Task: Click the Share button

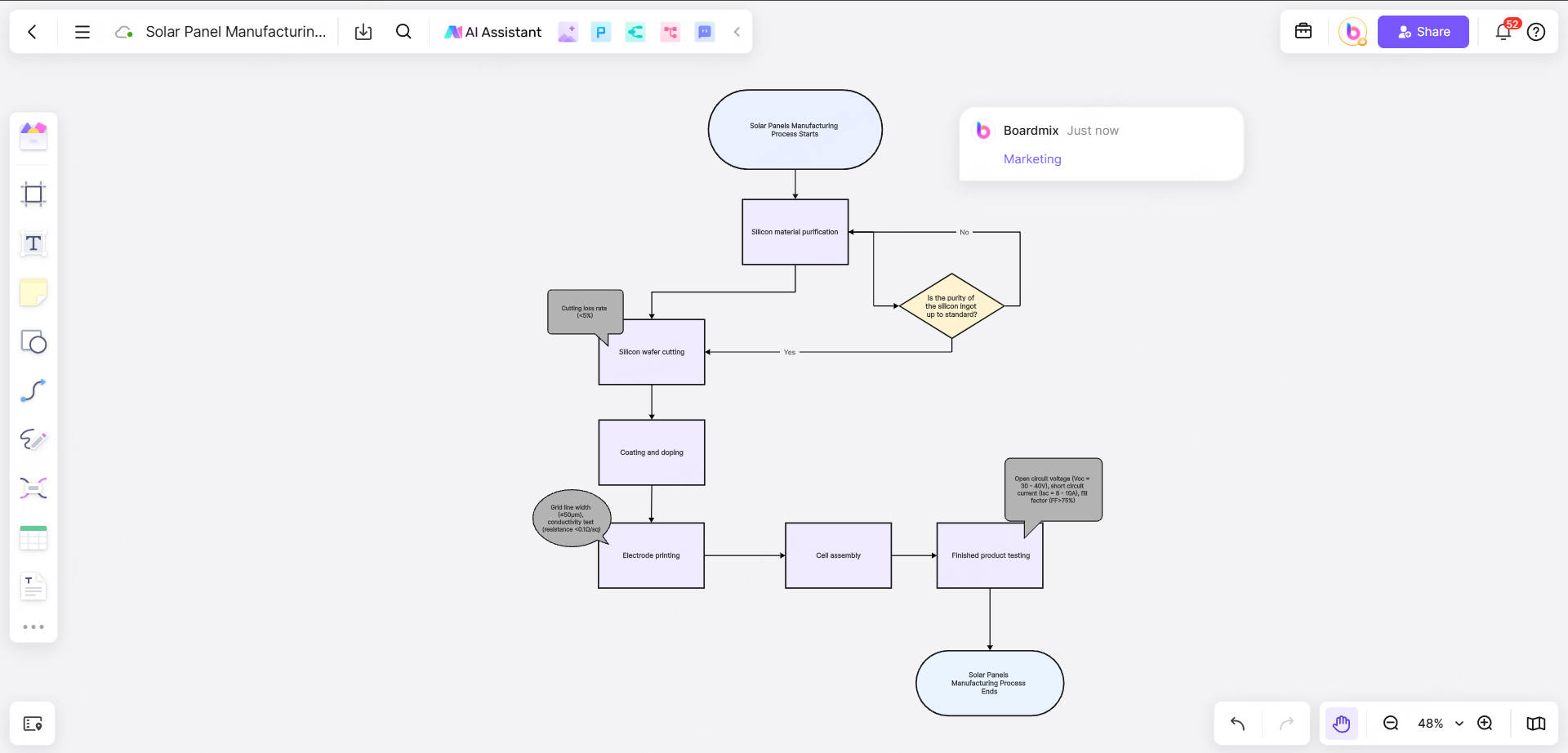Action: 1423,32
